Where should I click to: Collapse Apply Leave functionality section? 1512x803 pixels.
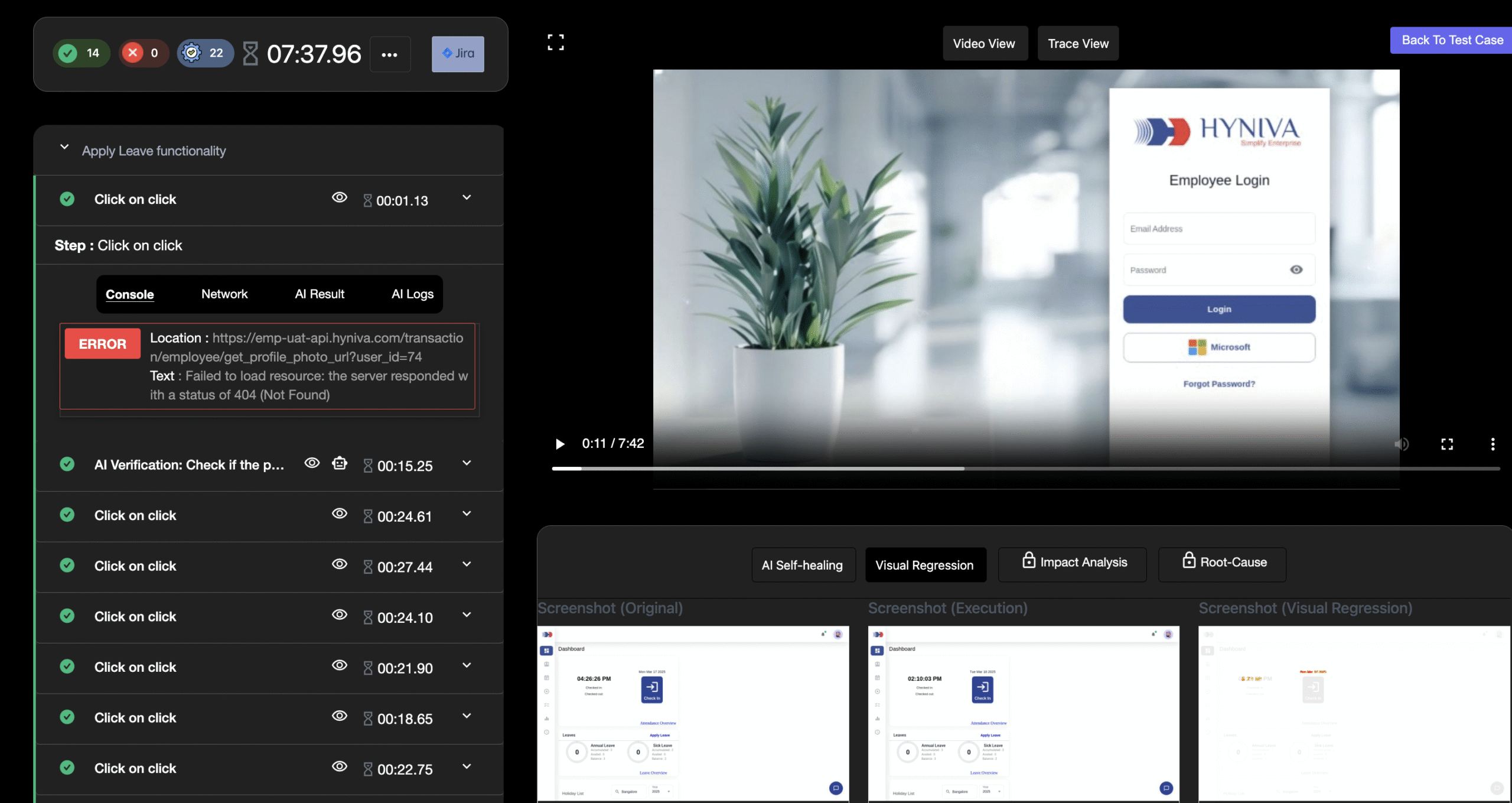[65, 147]
